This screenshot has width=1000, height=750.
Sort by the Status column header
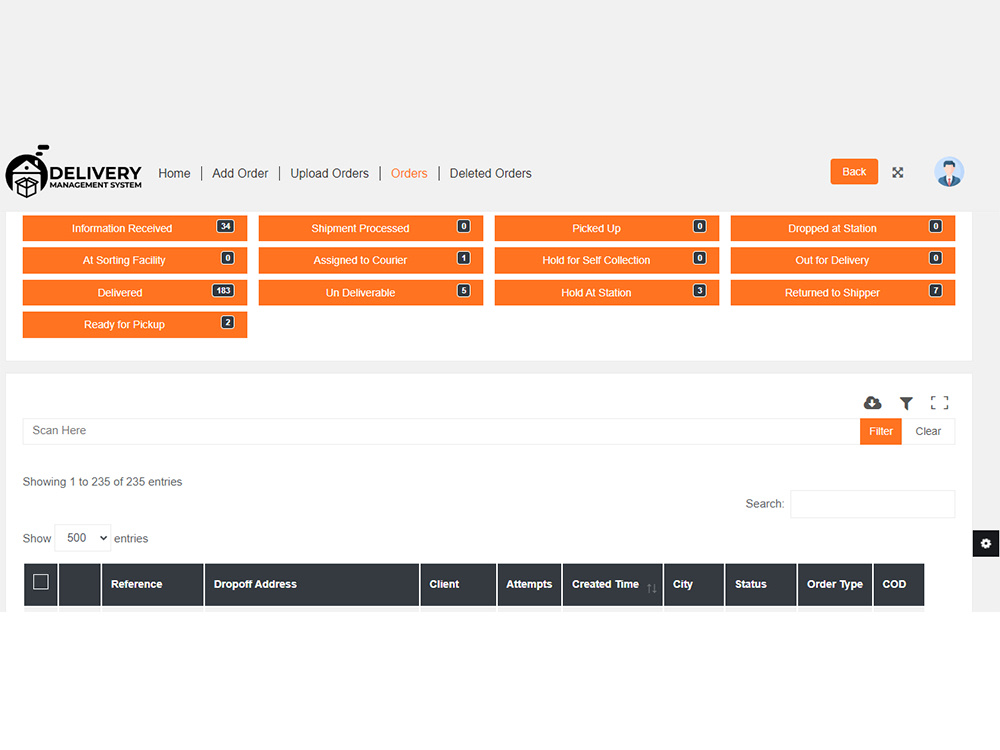point(761,584)
